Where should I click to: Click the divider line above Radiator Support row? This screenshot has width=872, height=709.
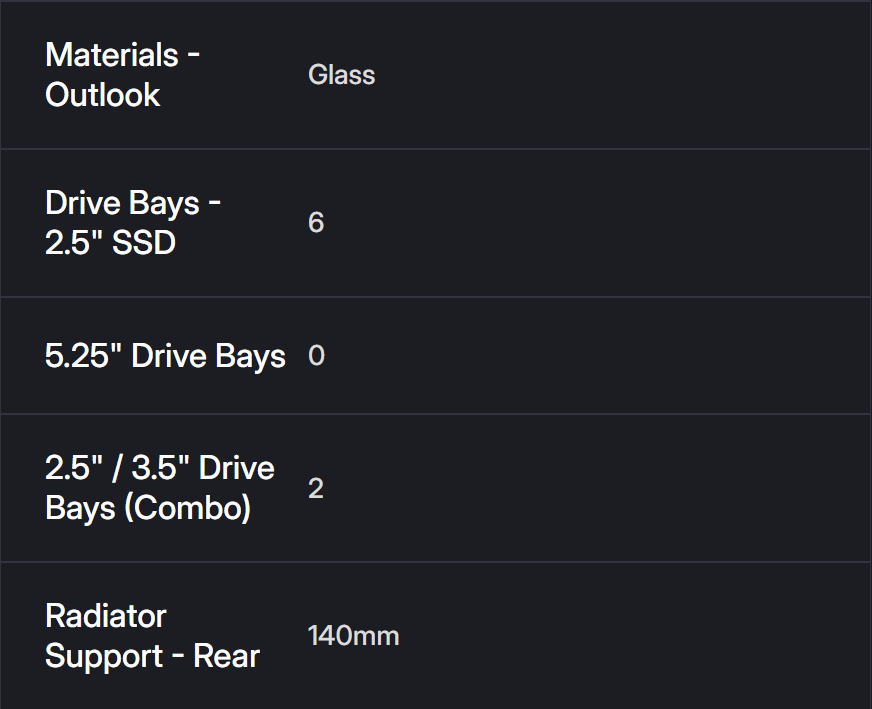click(x=436, y=562)
